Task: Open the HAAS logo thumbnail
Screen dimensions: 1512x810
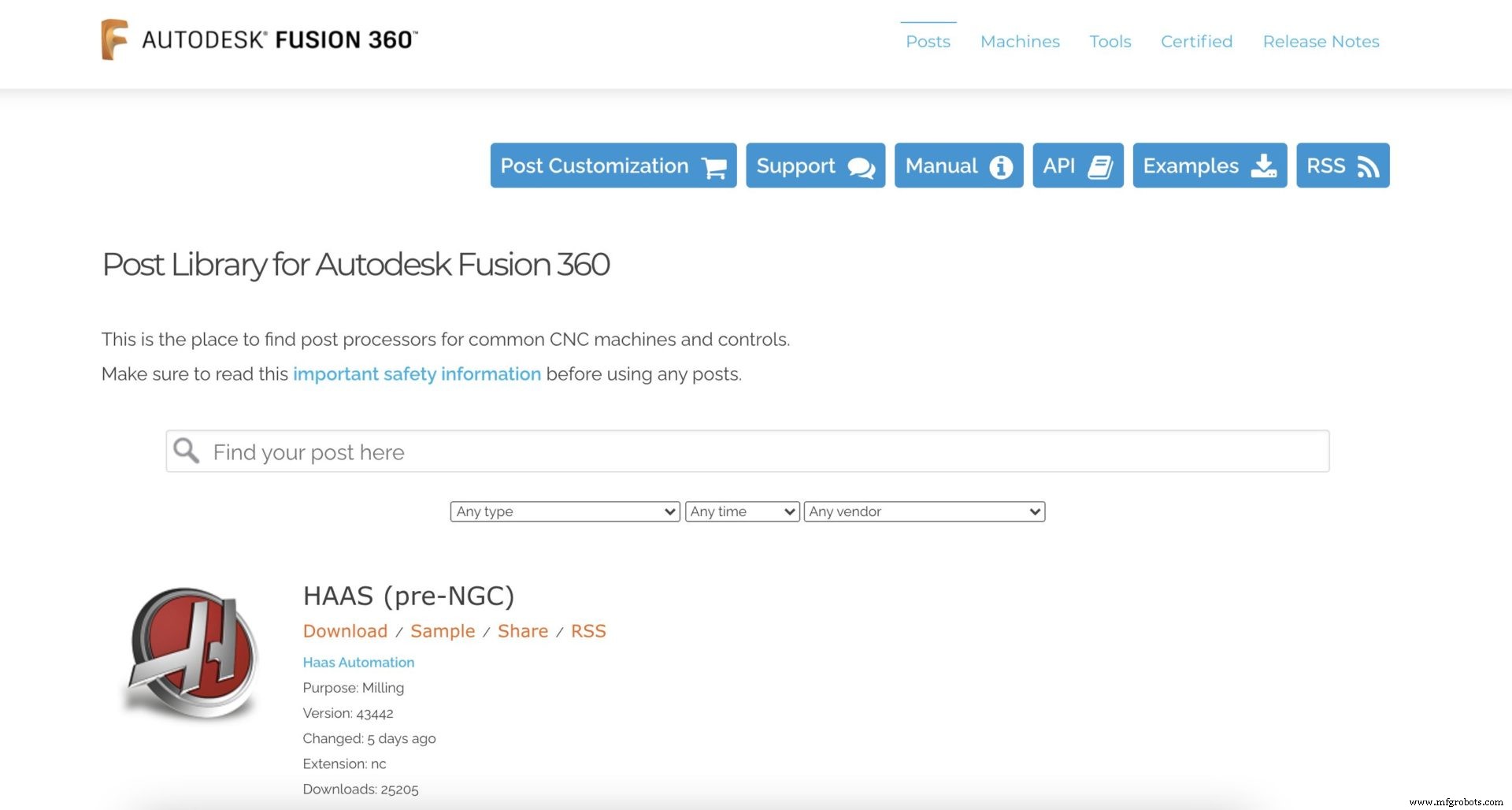Action: [x=193, y=652]
